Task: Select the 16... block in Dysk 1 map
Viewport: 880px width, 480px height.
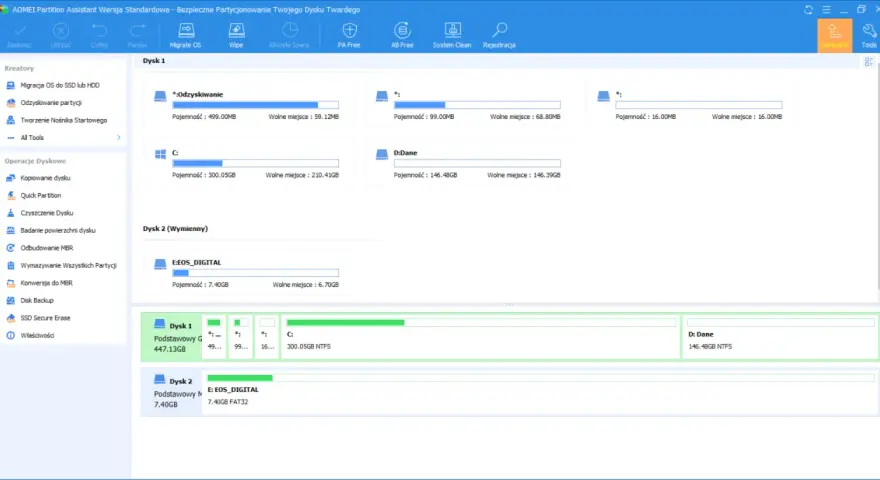Action: (267, 337)
